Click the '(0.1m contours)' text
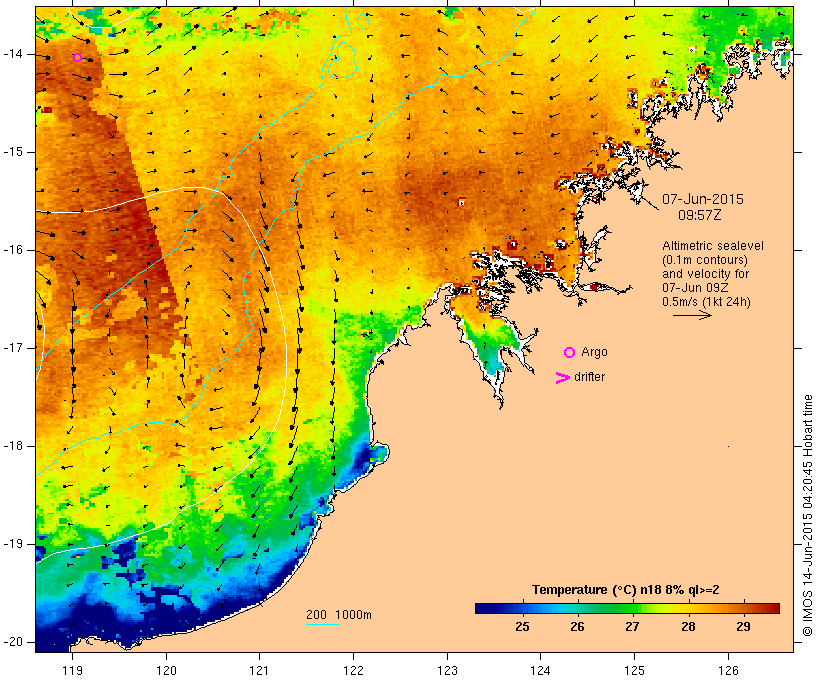The width and height of the screenshot is (820, 680). point(705,260)
